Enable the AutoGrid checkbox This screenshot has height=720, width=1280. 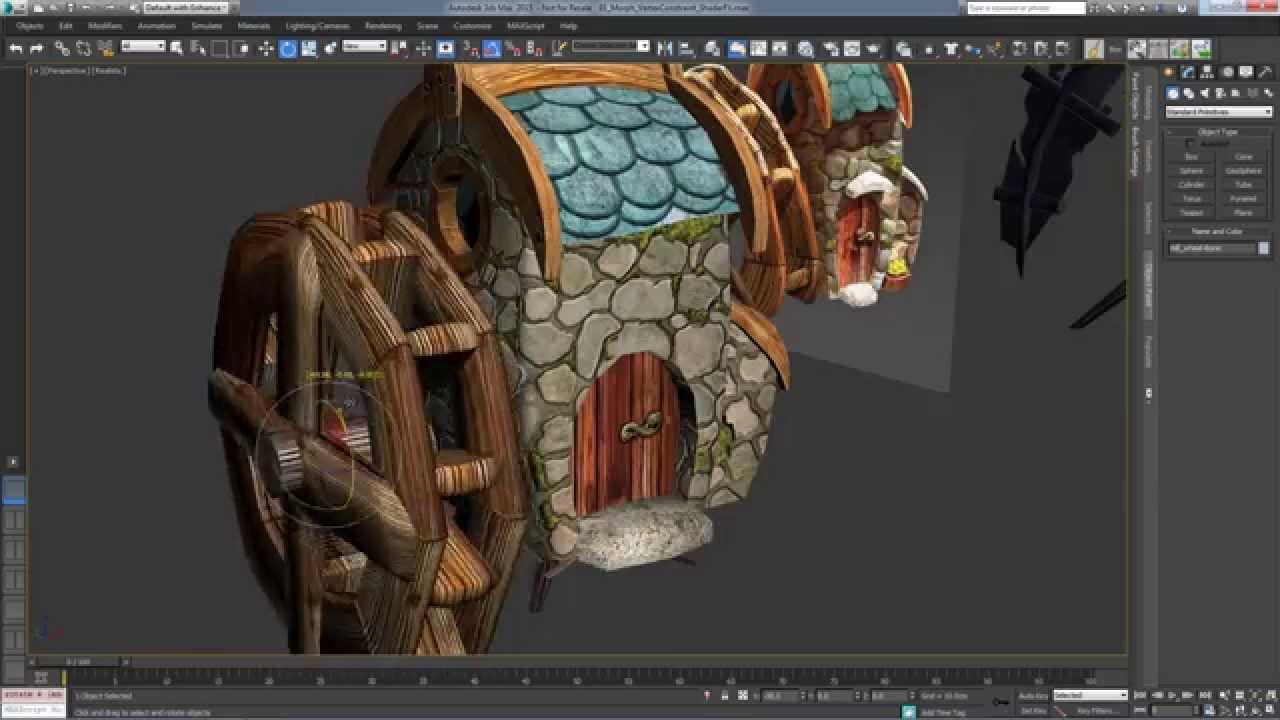pos(1191,144)
